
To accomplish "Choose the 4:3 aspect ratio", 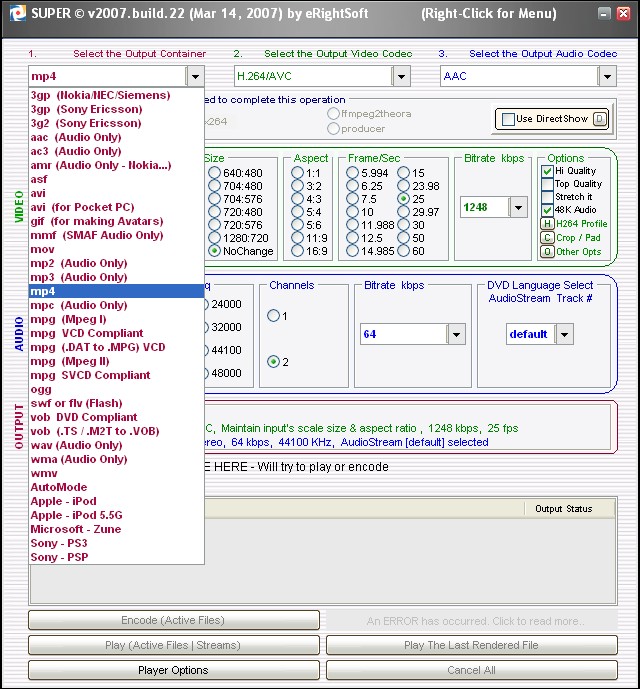I will (298, 199).
